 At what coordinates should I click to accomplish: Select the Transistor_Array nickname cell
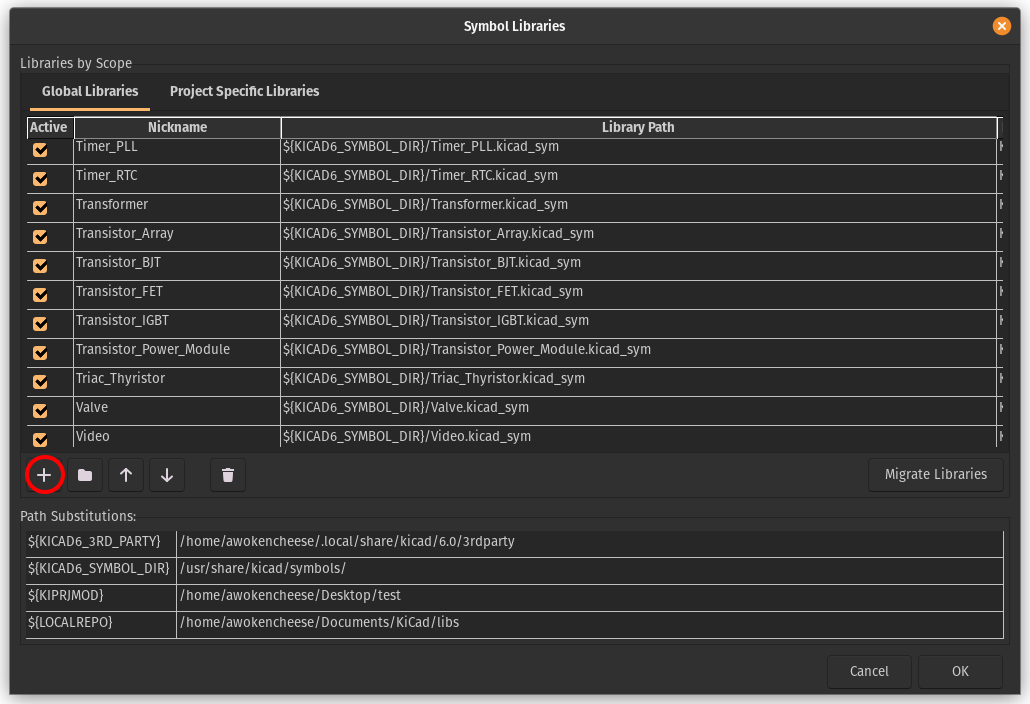click(x=177, y=236)
